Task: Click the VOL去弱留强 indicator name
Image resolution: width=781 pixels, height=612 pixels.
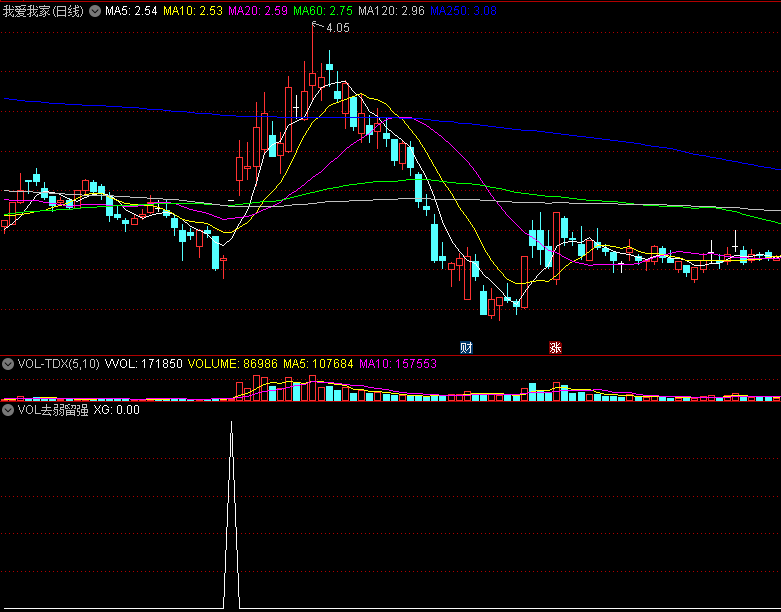Action: click(53, 410)
